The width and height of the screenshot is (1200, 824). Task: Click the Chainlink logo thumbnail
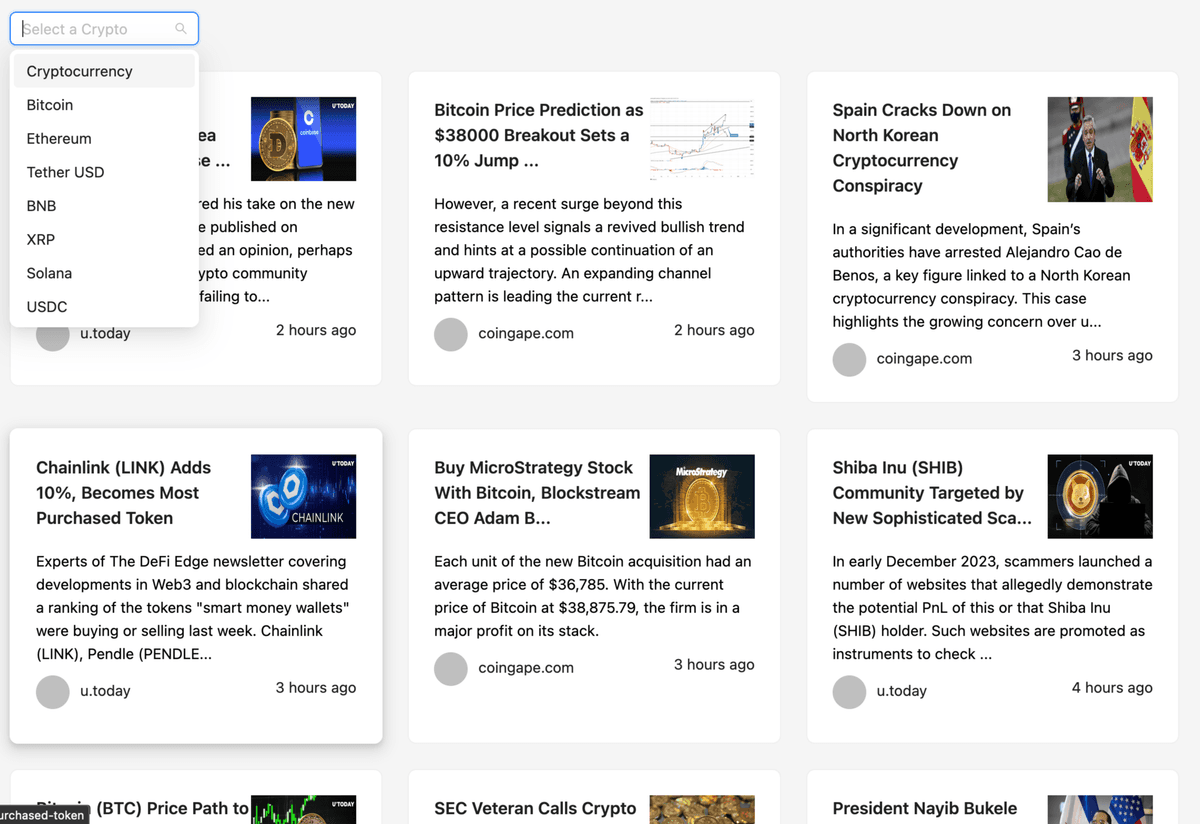point(303,497)
